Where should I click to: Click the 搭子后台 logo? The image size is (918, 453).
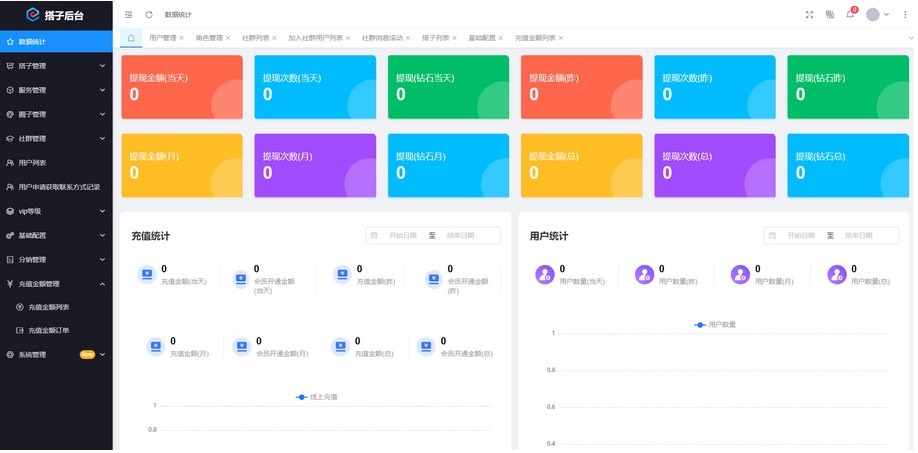click(x=56, y=14)
